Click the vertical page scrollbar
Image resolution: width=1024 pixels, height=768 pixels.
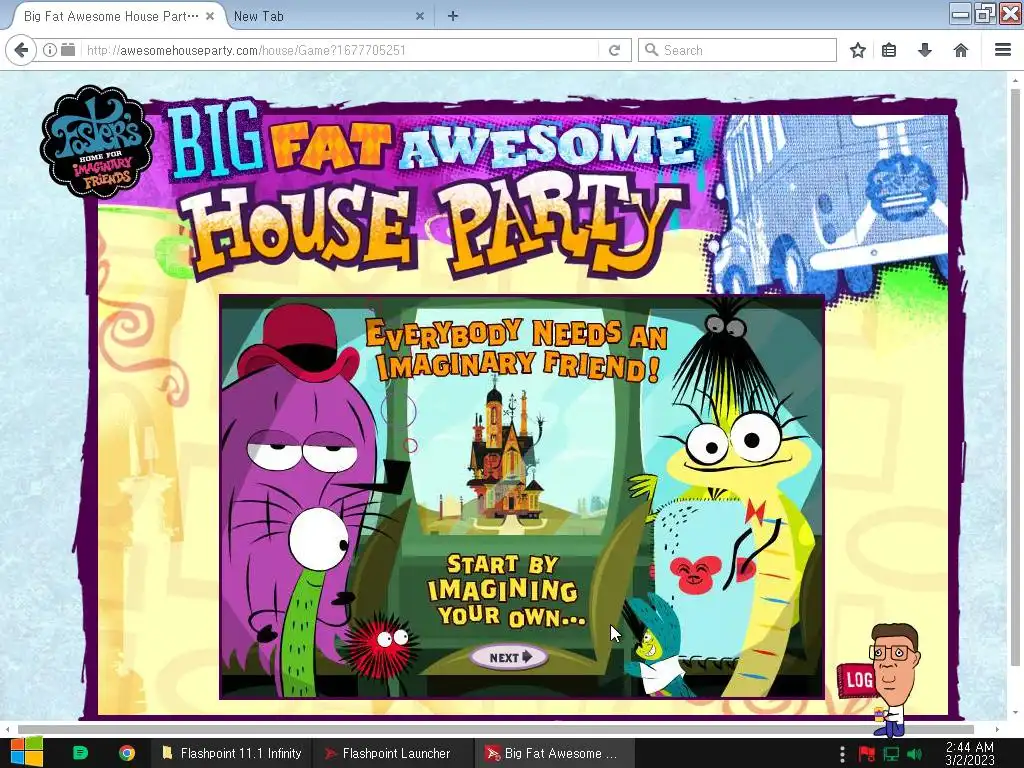1015,377
